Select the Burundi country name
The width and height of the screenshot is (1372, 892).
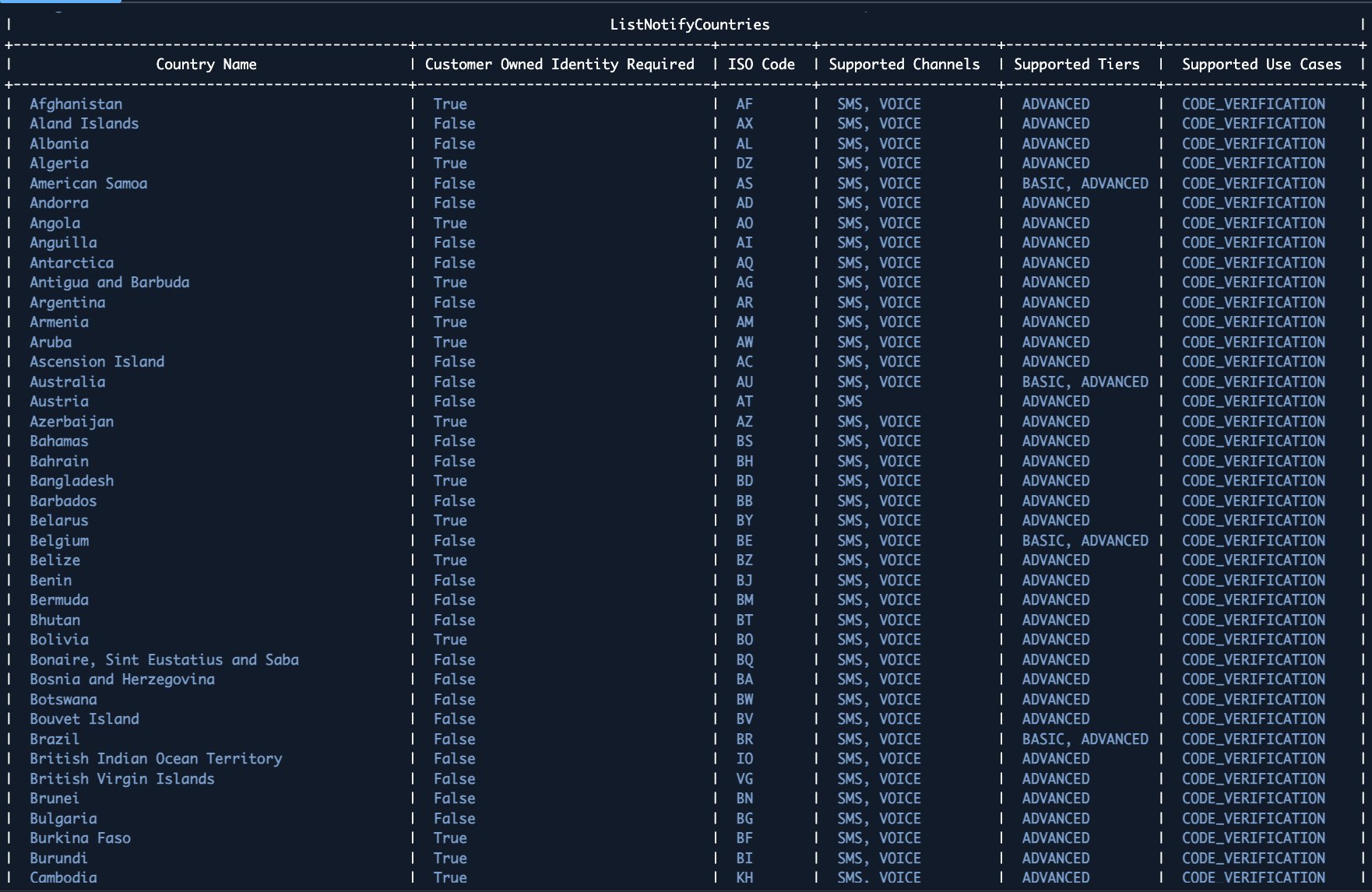[58, 858]
